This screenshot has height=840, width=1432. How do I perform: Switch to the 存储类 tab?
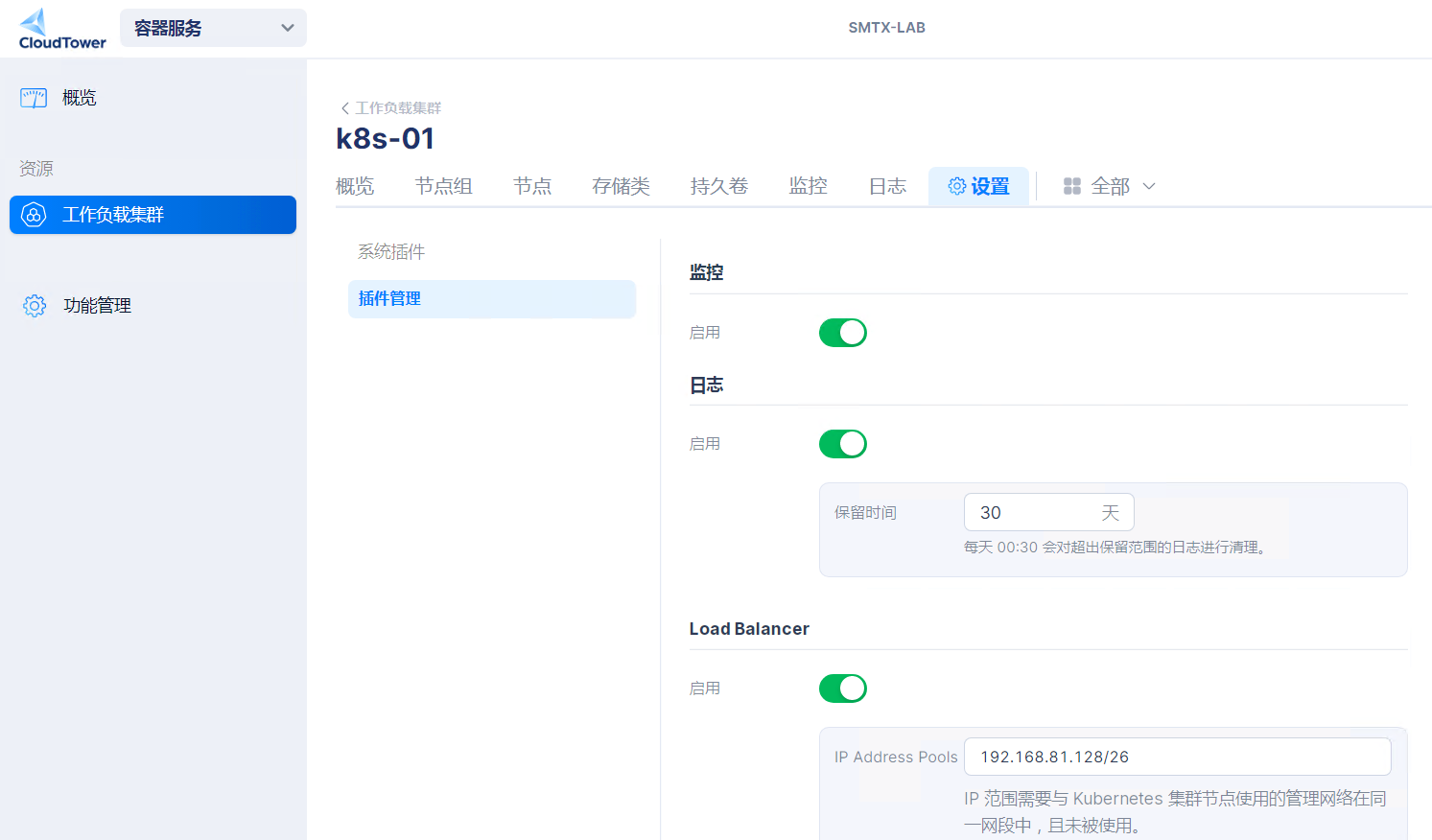pos(622,186)
